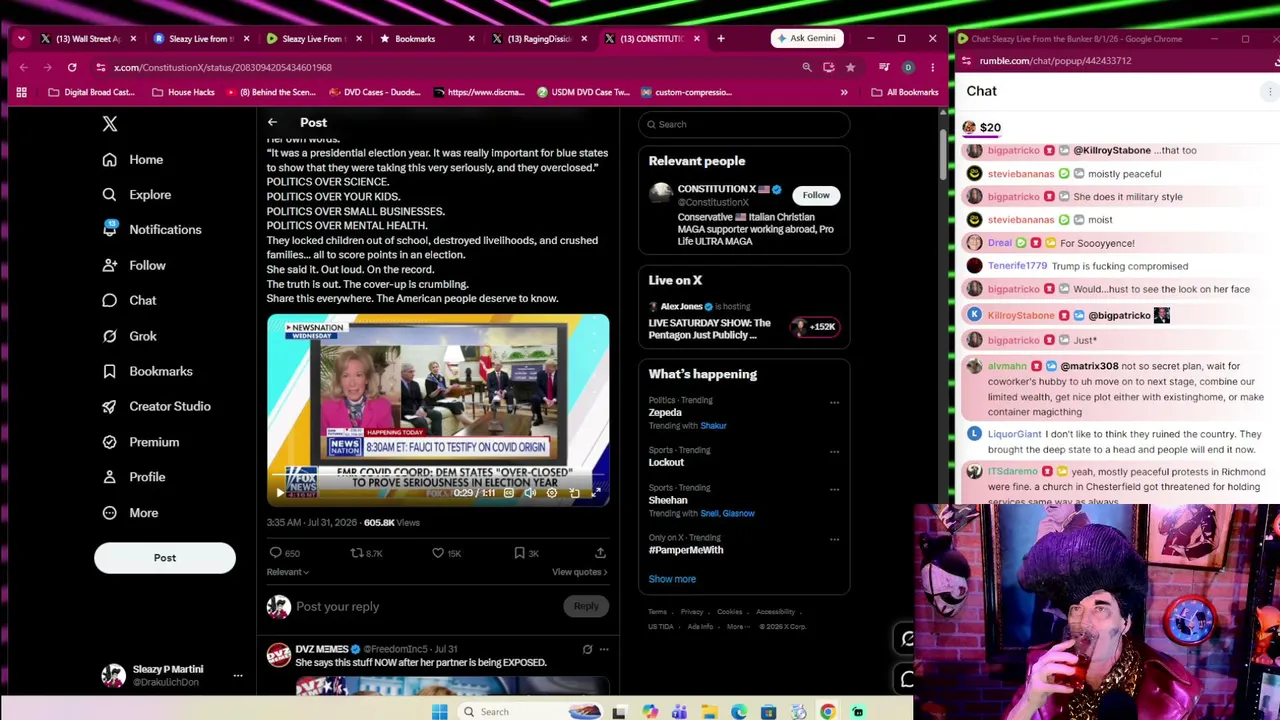Bookmark the post with 3K bookmarks

tap(526, 553)
